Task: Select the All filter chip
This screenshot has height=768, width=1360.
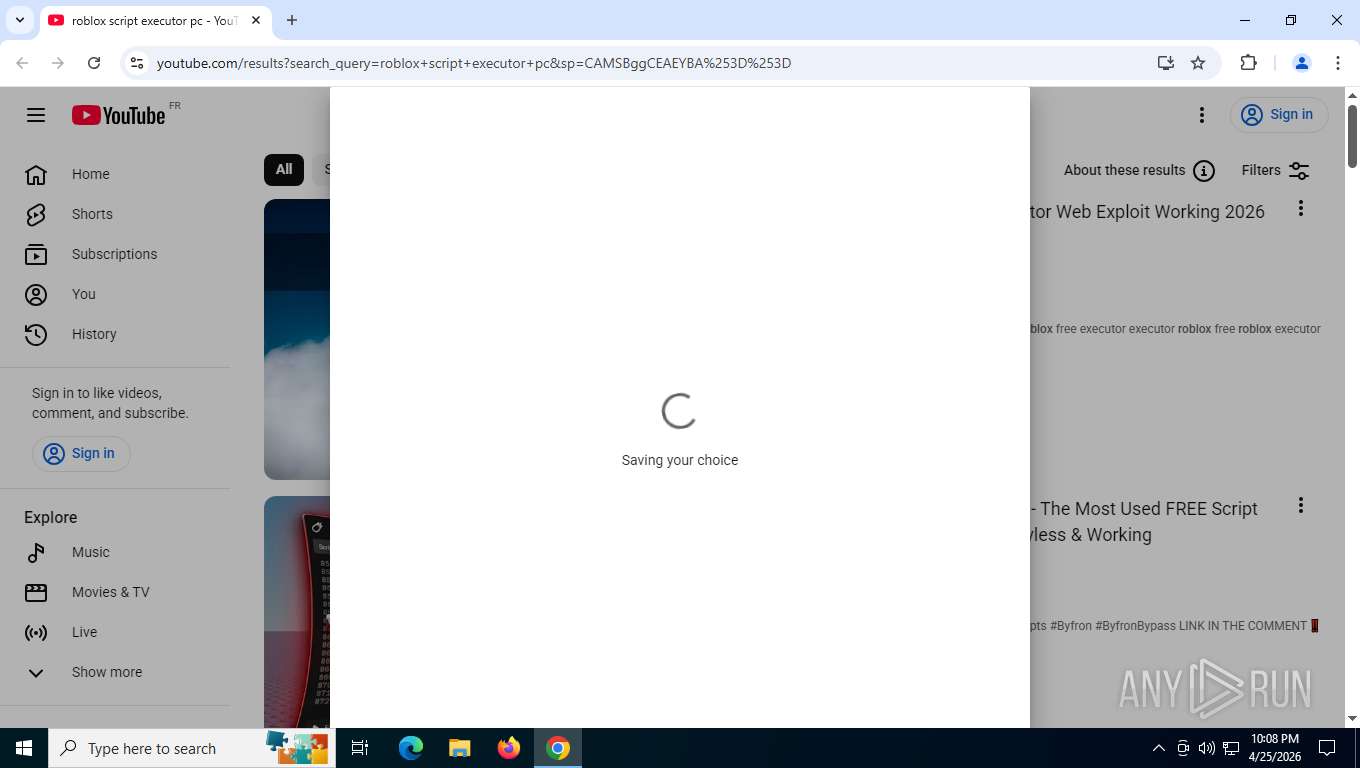Action: pyautogui.click(x=284, y=170)
